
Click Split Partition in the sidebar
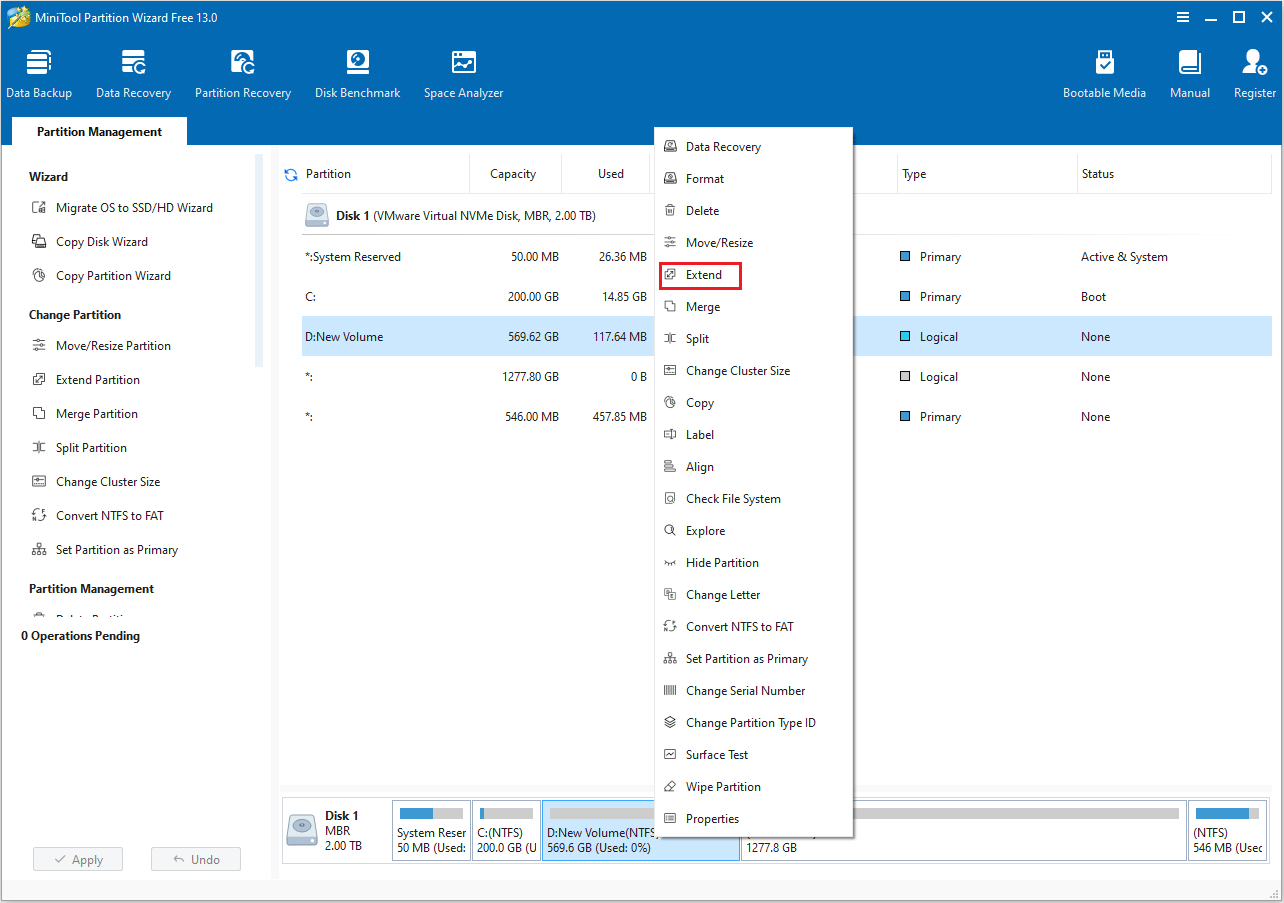79,448
